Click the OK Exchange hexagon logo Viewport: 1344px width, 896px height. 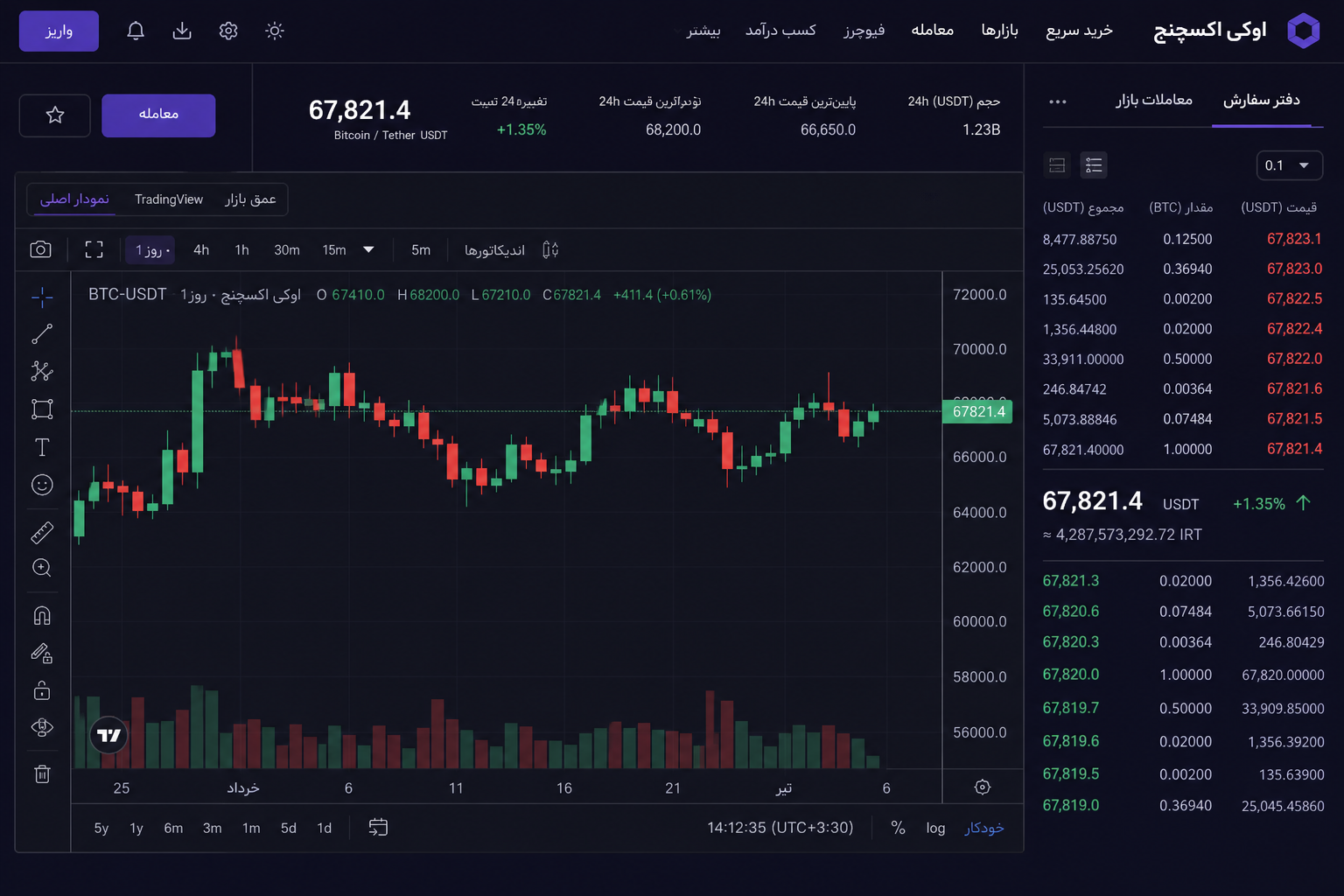[x=1303, y=31]
